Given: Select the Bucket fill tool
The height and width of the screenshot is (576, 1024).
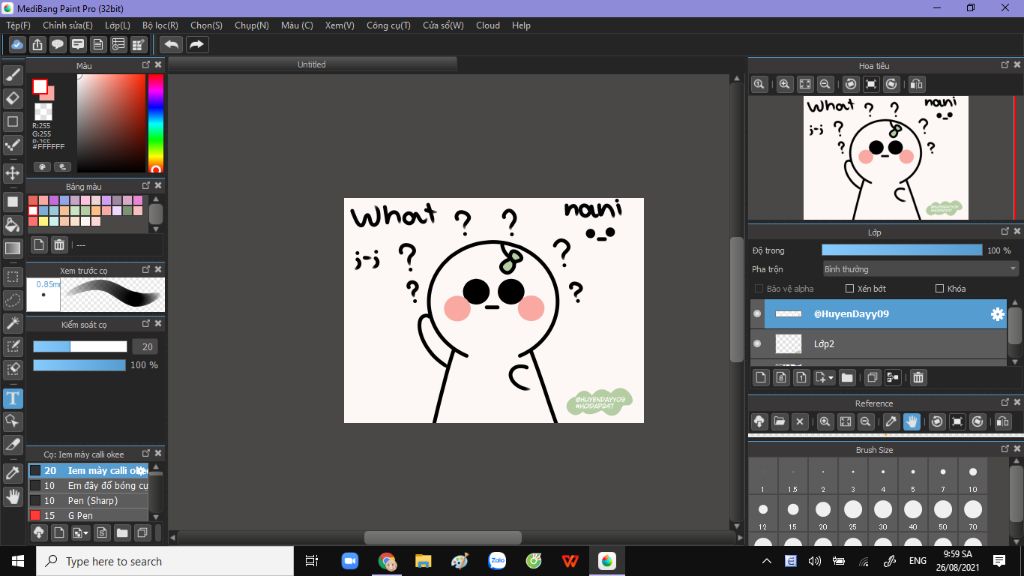Looking at the screenshot, I should [12, 225].
